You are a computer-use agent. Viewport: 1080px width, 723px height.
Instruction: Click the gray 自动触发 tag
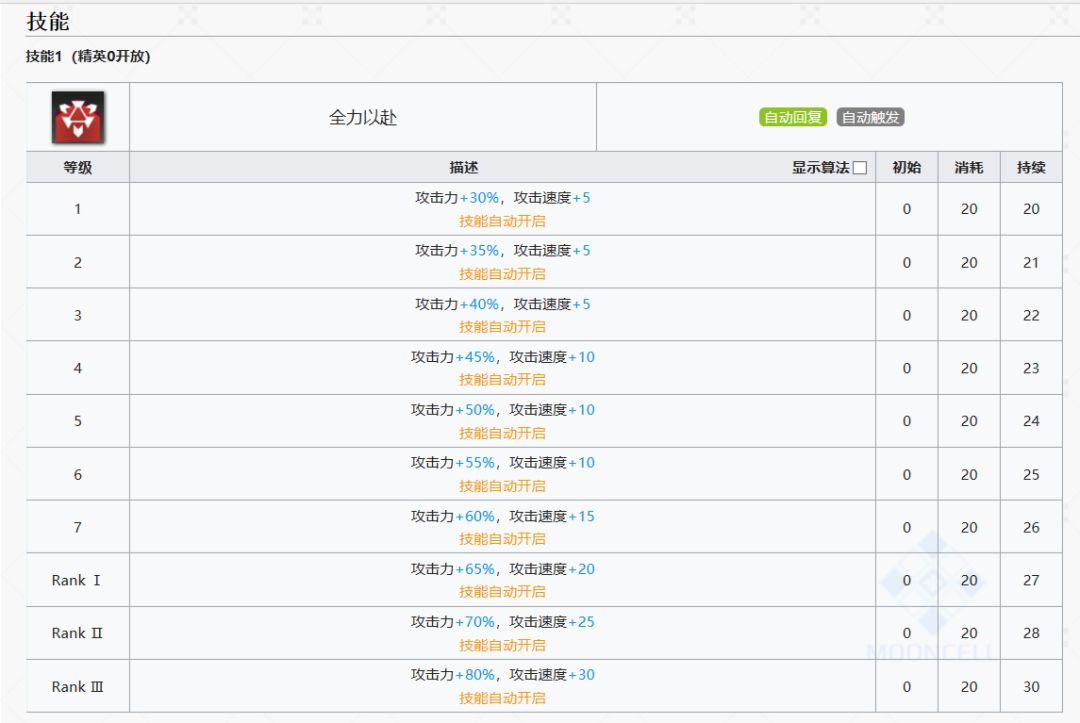coord(870,117)
